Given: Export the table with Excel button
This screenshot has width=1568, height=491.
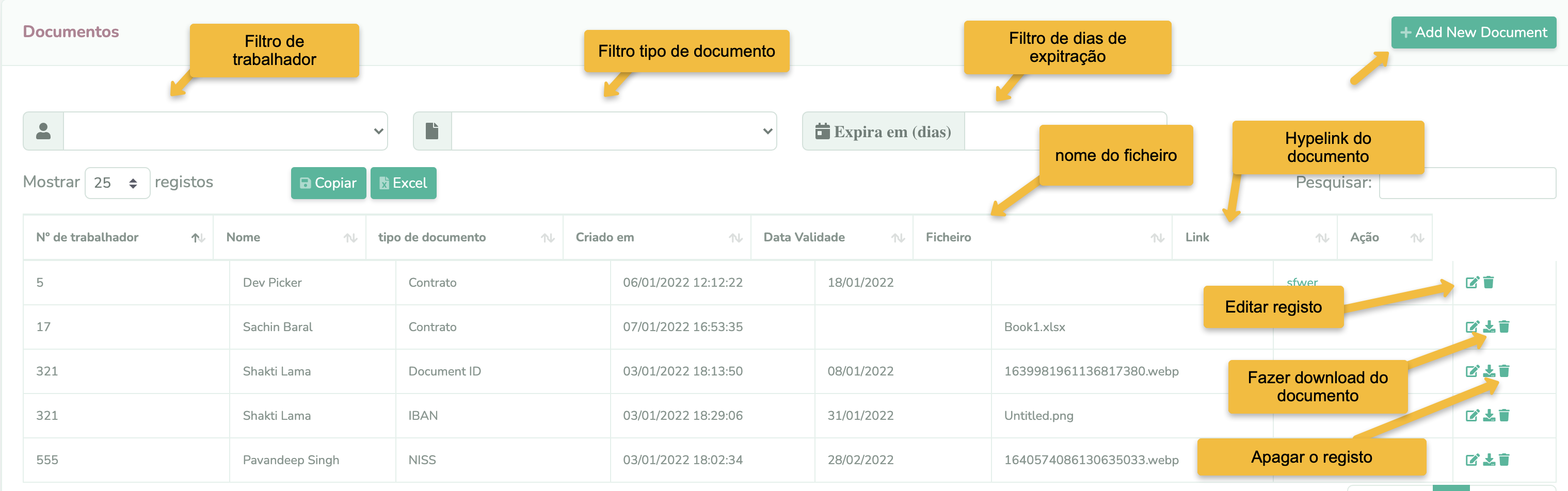Looking at the screenshot, I should tap(404, 183).
